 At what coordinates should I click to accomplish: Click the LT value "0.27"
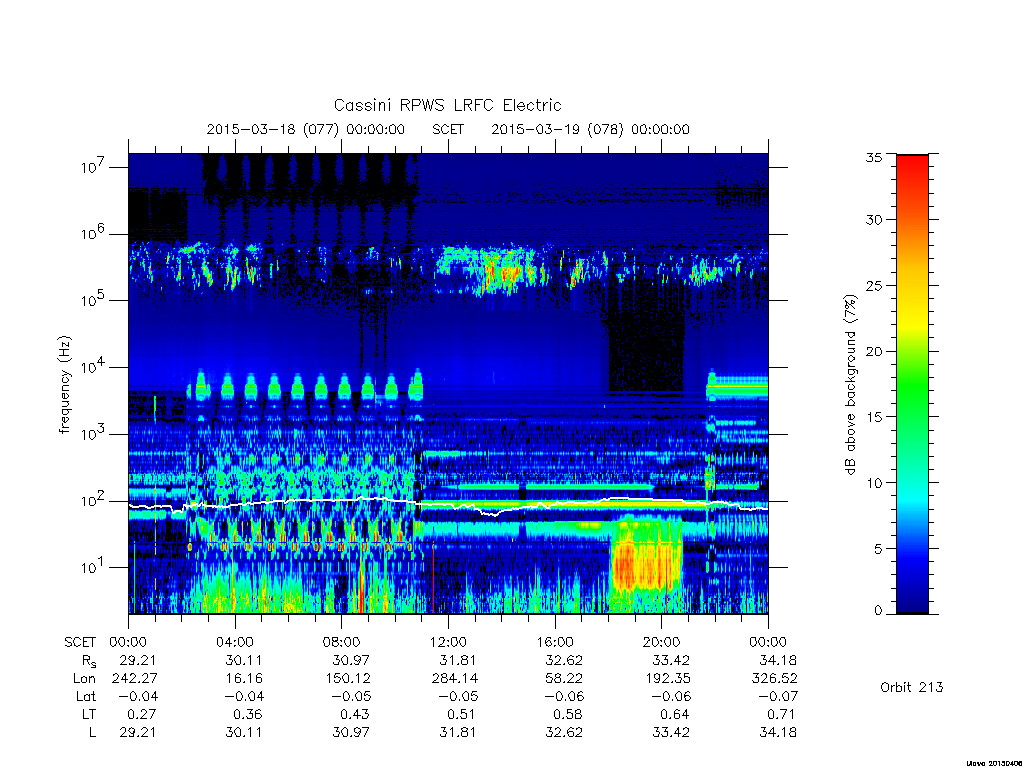click(142, 714)
